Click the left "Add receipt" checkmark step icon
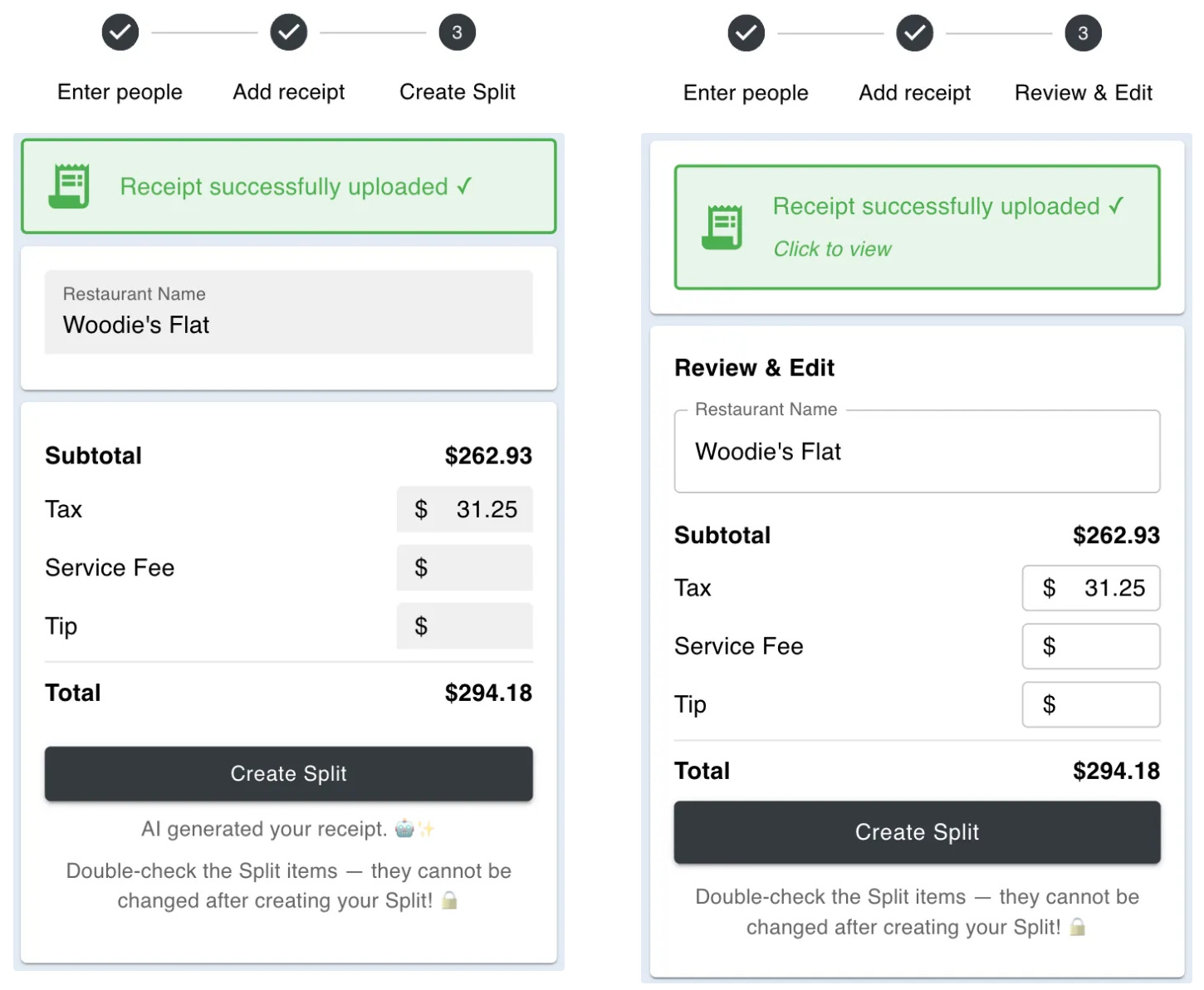1204x990 pixels. click(x=289, y=32)
